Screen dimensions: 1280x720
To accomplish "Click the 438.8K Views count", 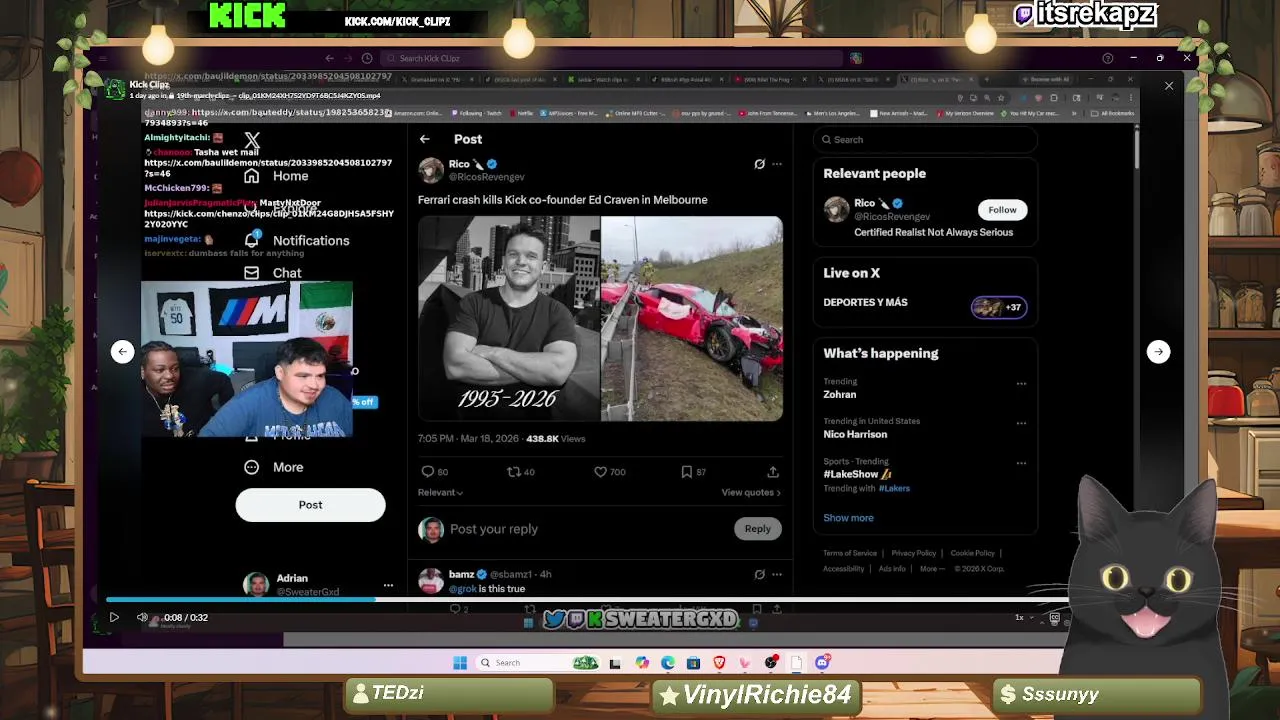I will (556, 439).
